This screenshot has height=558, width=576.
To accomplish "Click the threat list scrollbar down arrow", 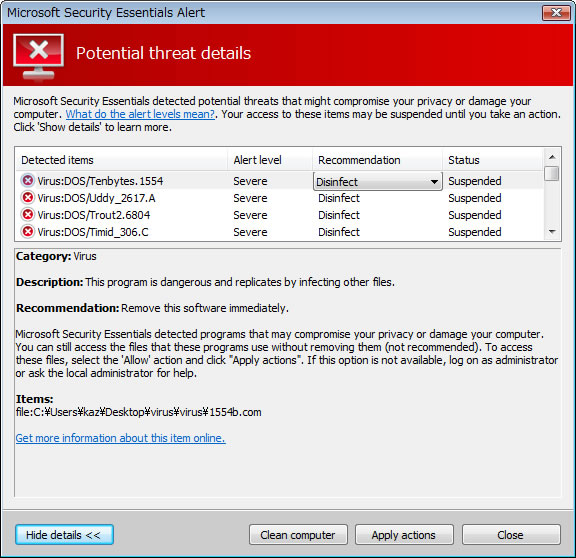I will pyautogui.click(x=552, y=232).
